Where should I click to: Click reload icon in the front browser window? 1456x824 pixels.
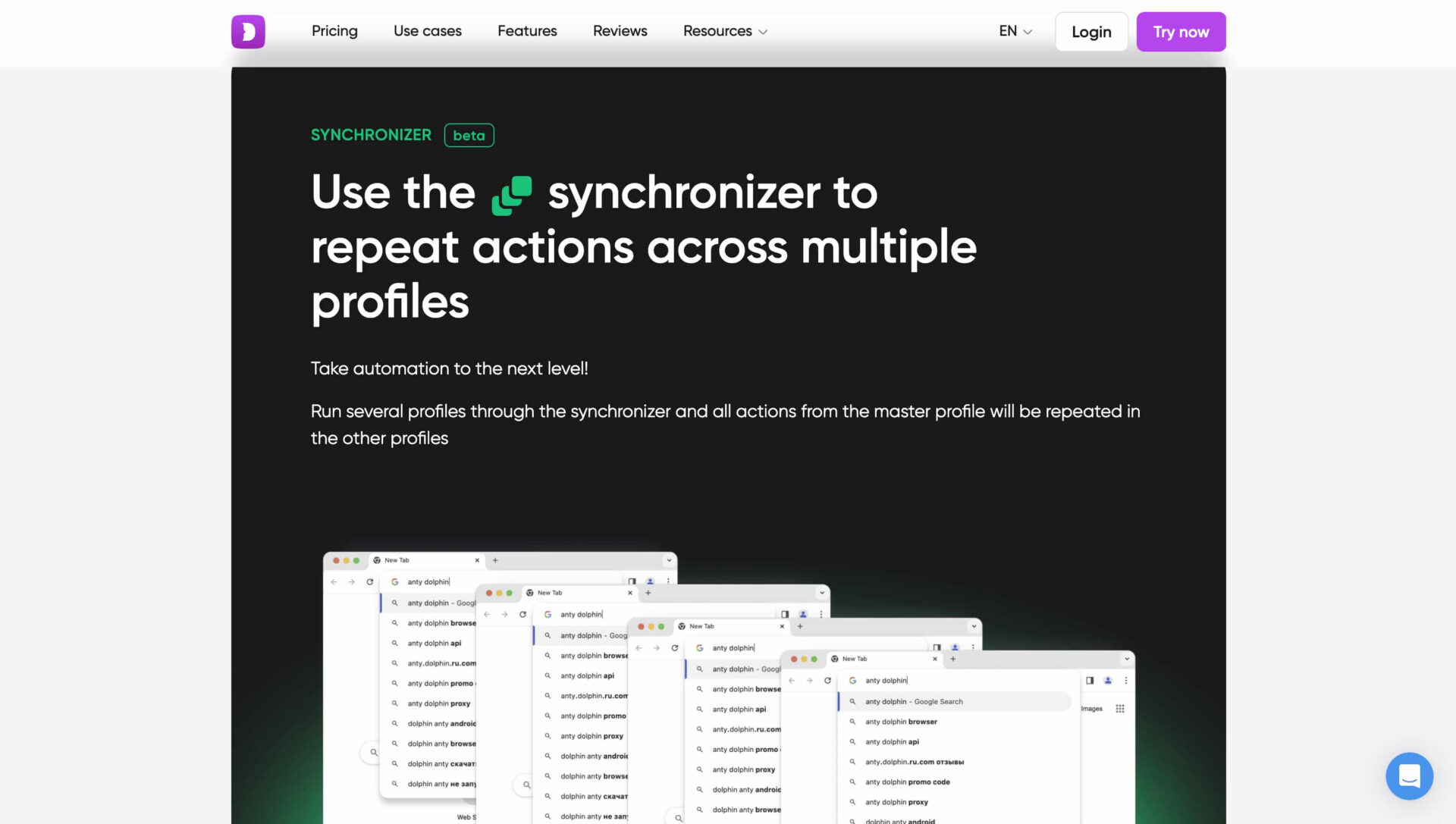[x=827, y=681]
